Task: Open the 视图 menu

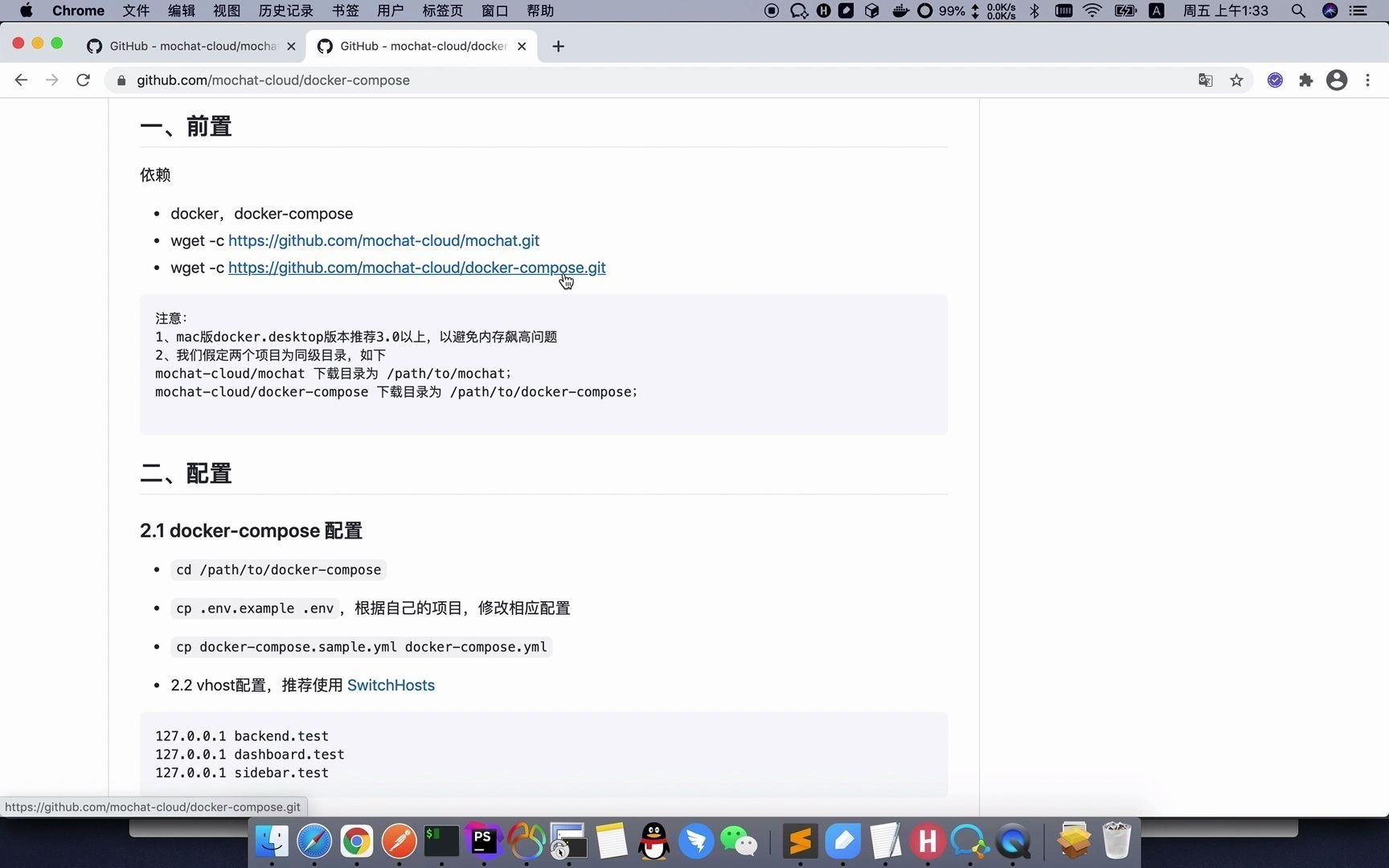Action: (x=227, y=10)
